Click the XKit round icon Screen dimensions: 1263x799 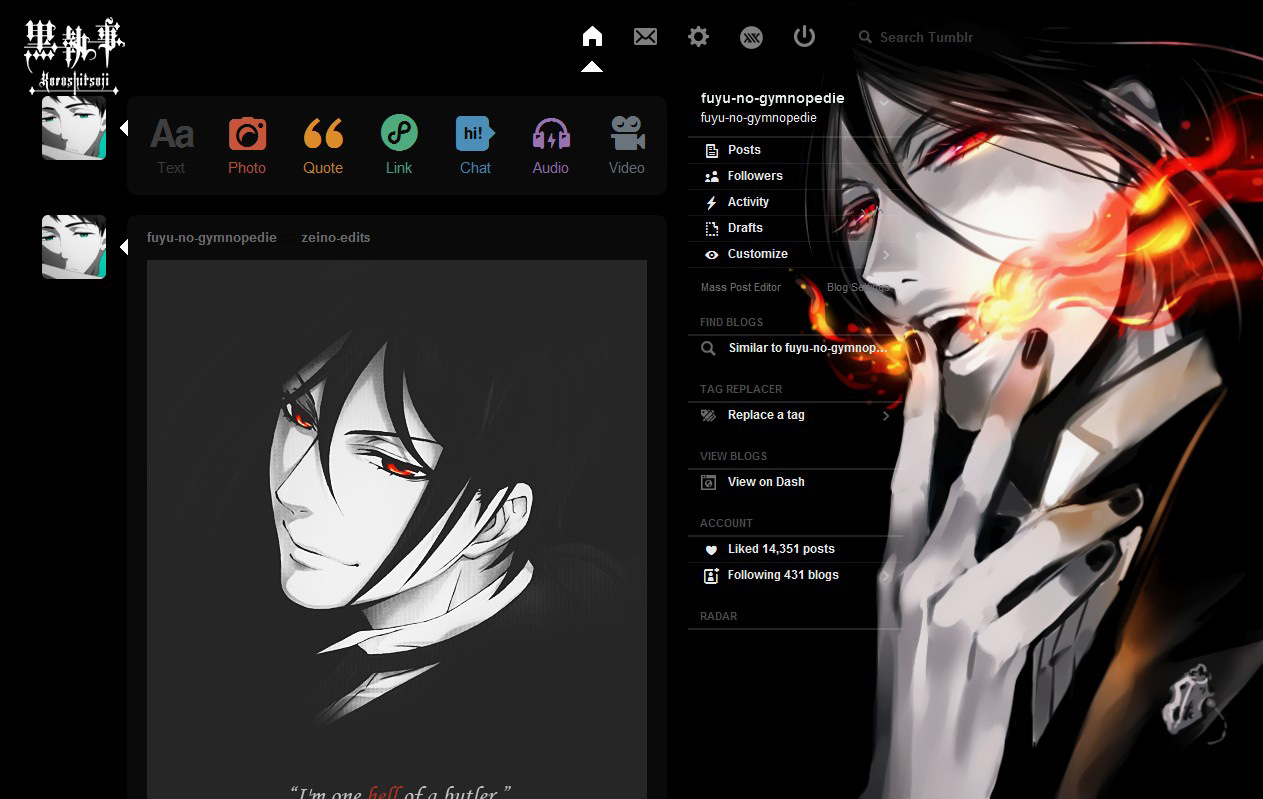(x=751, y=37)
